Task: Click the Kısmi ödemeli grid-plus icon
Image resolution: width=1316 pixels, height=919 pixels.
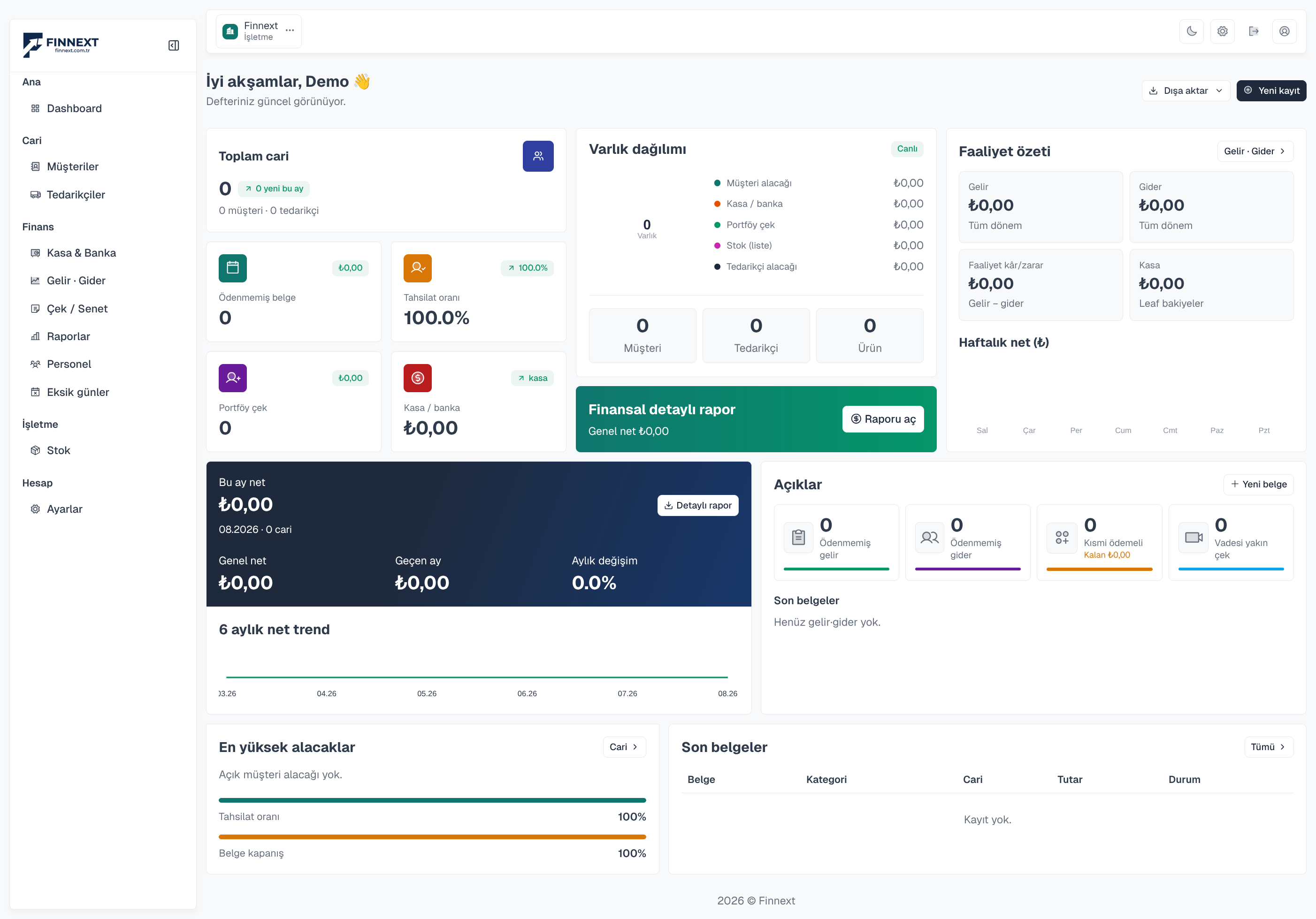Action: [1062, 538]
